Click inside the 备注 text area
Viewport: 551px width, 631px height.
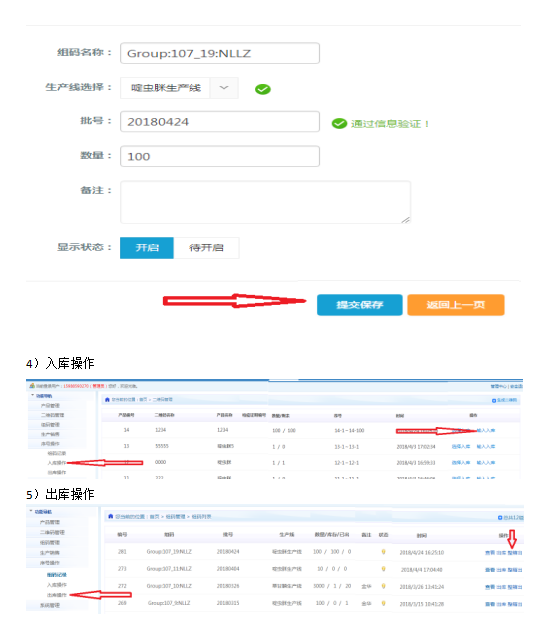[x=265, y=202]
